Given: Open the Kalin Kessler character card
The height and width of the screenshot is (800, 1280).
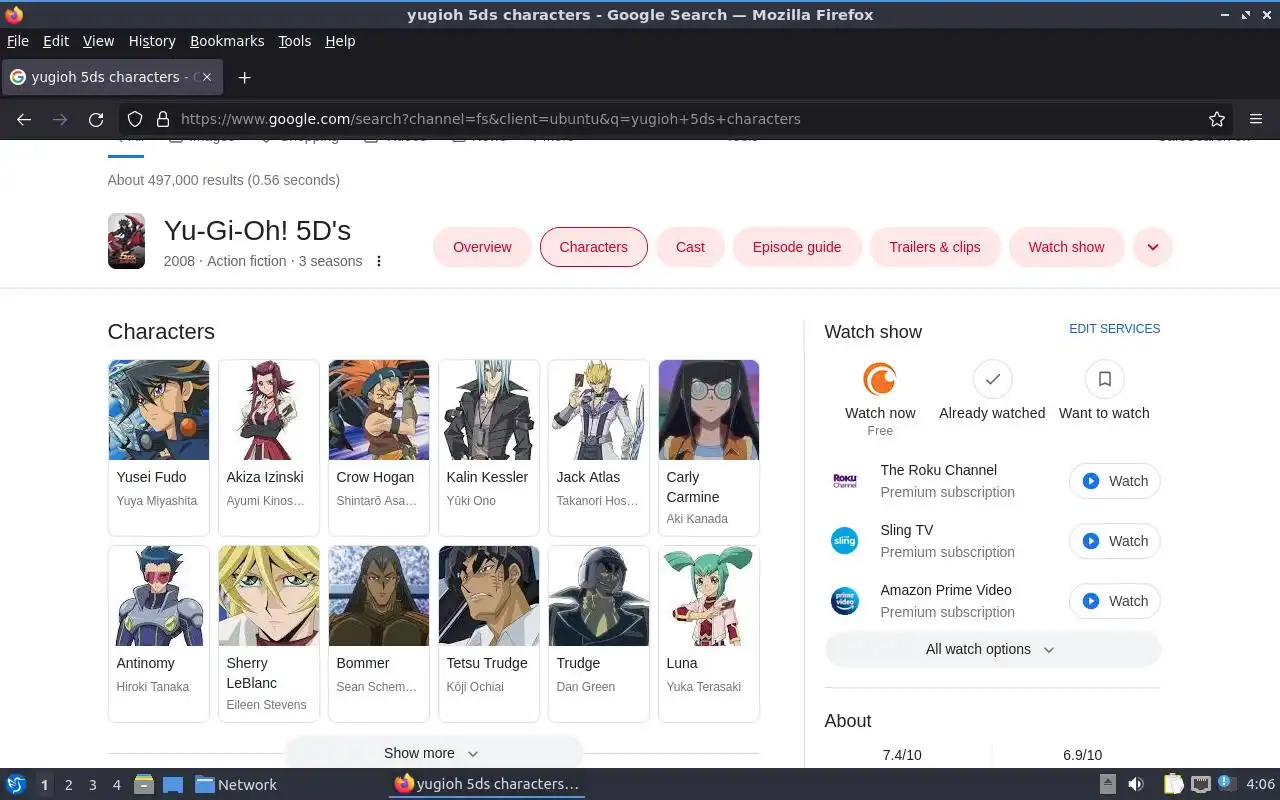Looking at the screenshot, I should click(489, 448).
